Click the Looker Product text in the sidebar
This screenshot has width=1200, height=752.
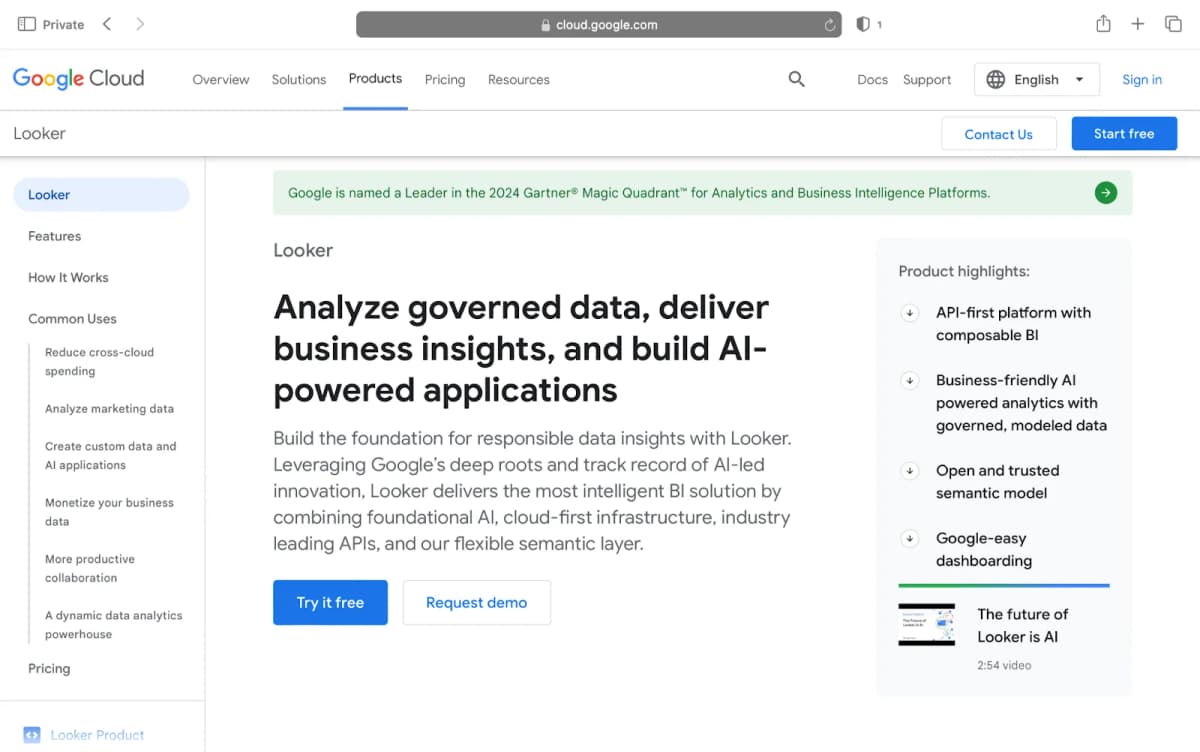click(97, 735)
